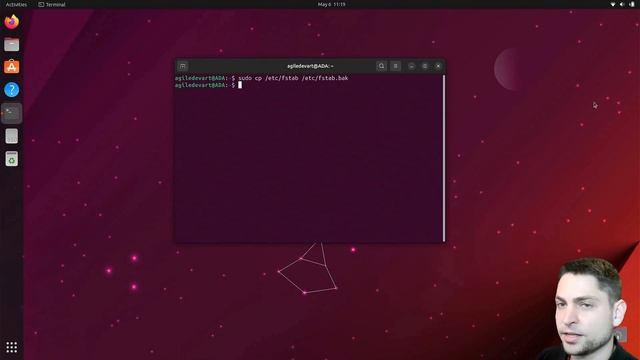The height and width of the screenshot is (360, 640).
Task: Open the volume indicator in system tray
Action: pos(622,4)
